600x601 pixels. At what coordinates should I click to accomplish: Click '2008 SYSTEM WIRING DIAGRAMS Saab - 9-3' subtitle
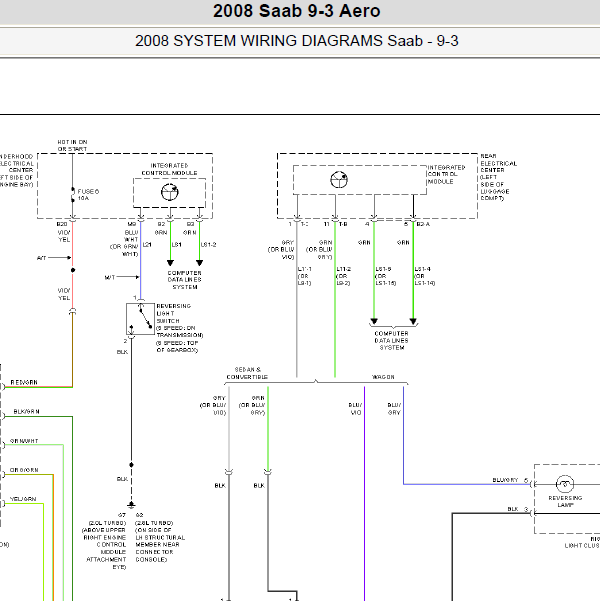pos(296,41)
